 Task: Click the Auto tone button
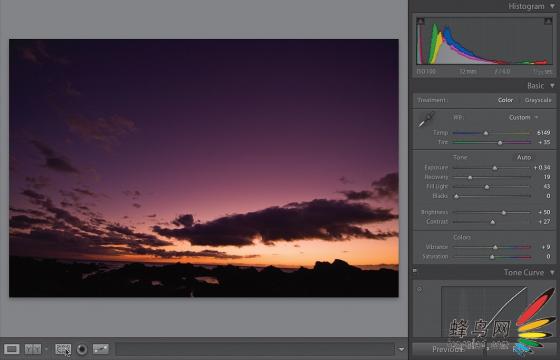point(524,157)
